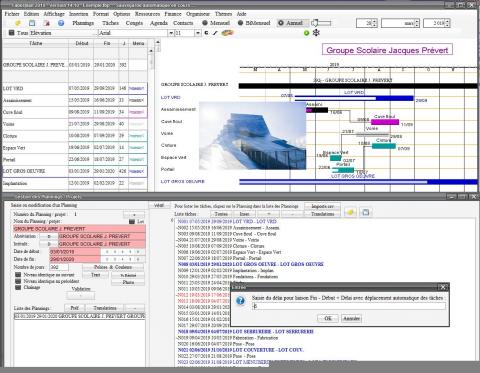Viewport: 480px width, 373px height.
Task: Click the yellow open-folder toolbar icon
Action: [18, 23]
